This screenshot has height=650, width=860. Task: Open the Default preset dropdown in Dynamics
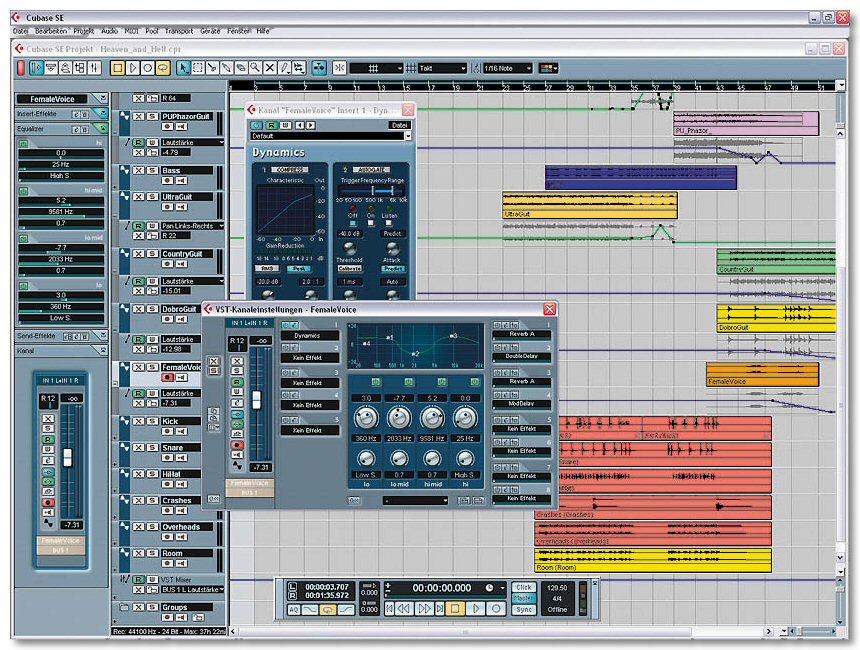point(331,136)
